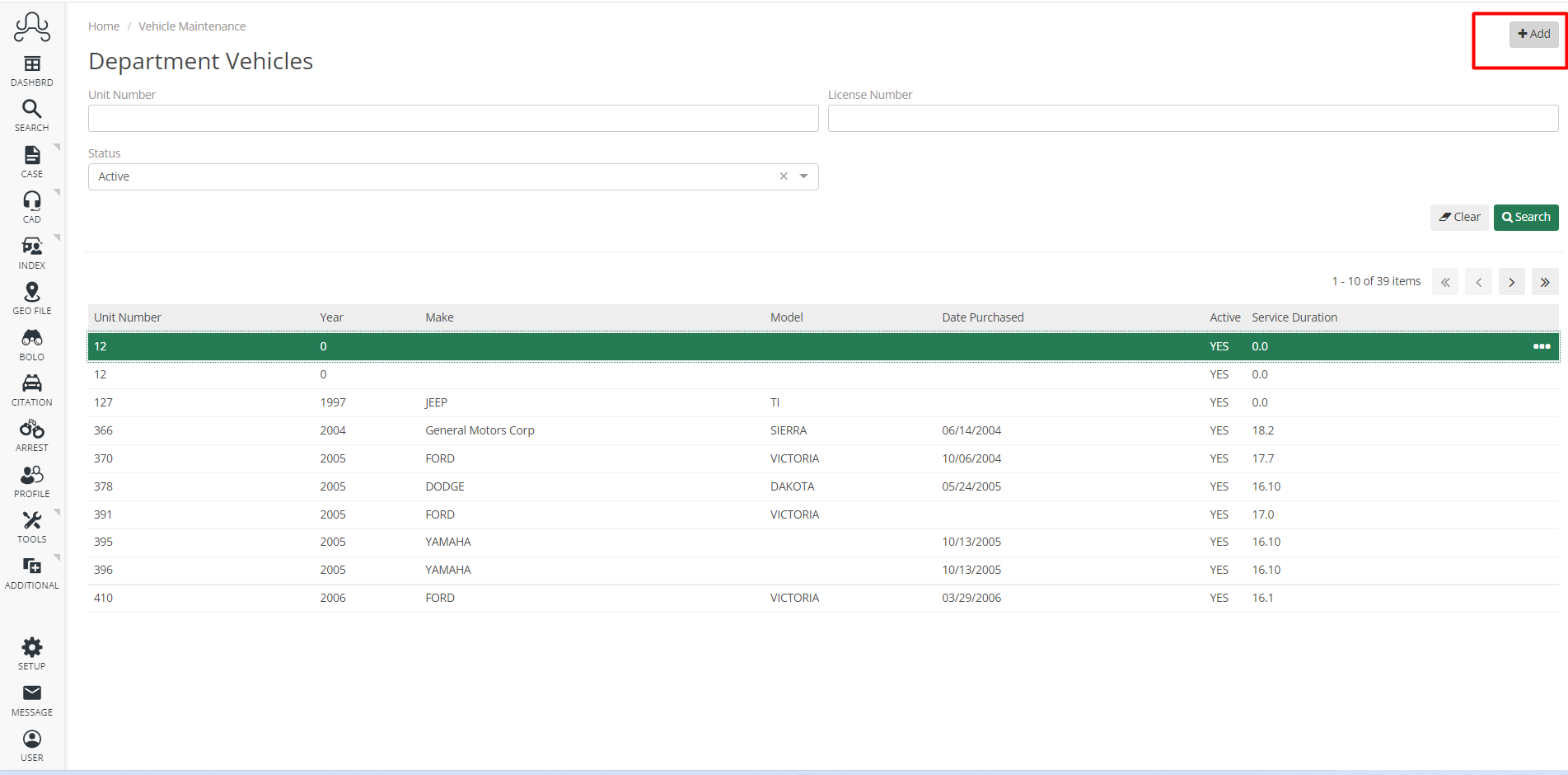Follow the Home breadcrumb link

tap(104, 26)
